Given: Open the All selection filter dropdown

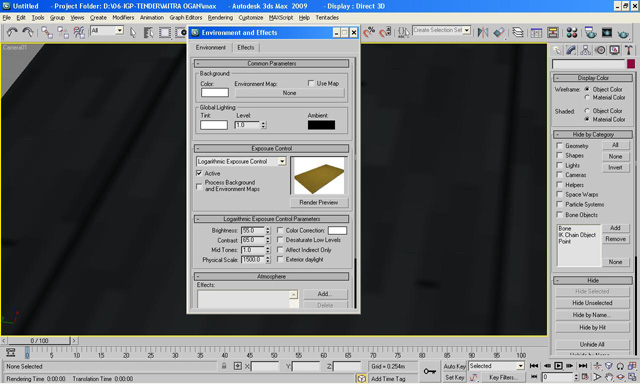Looking at the screenshot, I should click(119, 30).
